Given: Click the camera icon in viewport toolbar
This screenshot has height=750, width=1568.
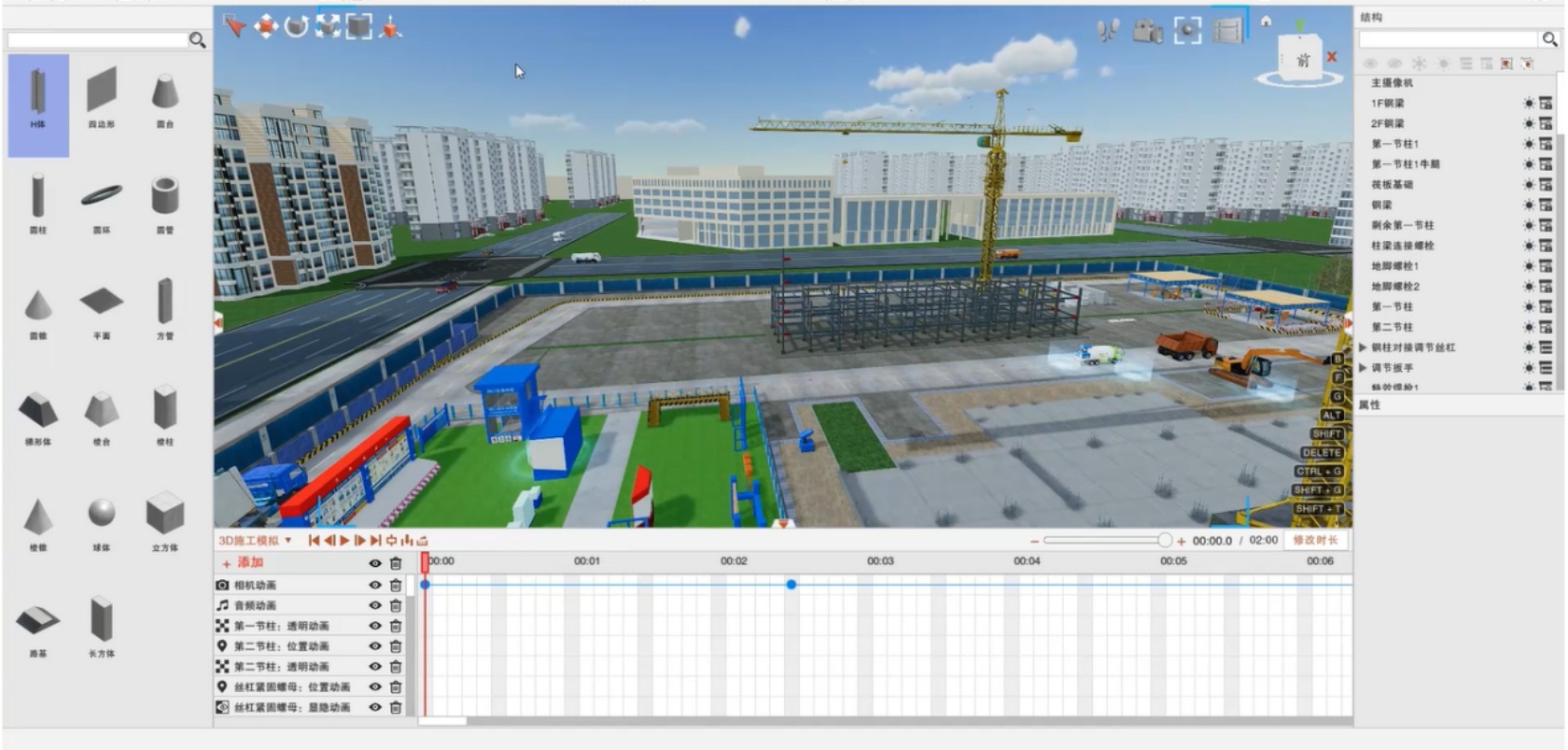Looking at the screenshot, I should pyautogui.click(x=1147, y=31).
